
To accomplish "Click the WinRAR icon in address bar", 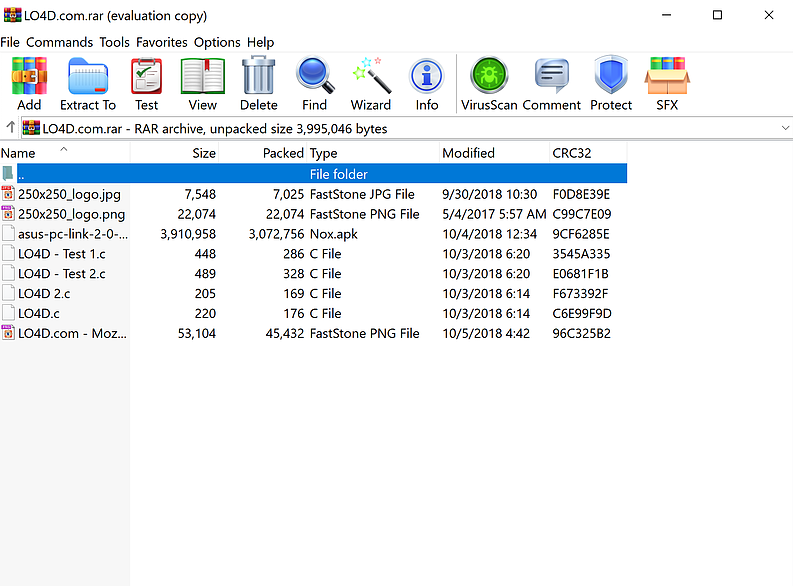I will point(31,128).
